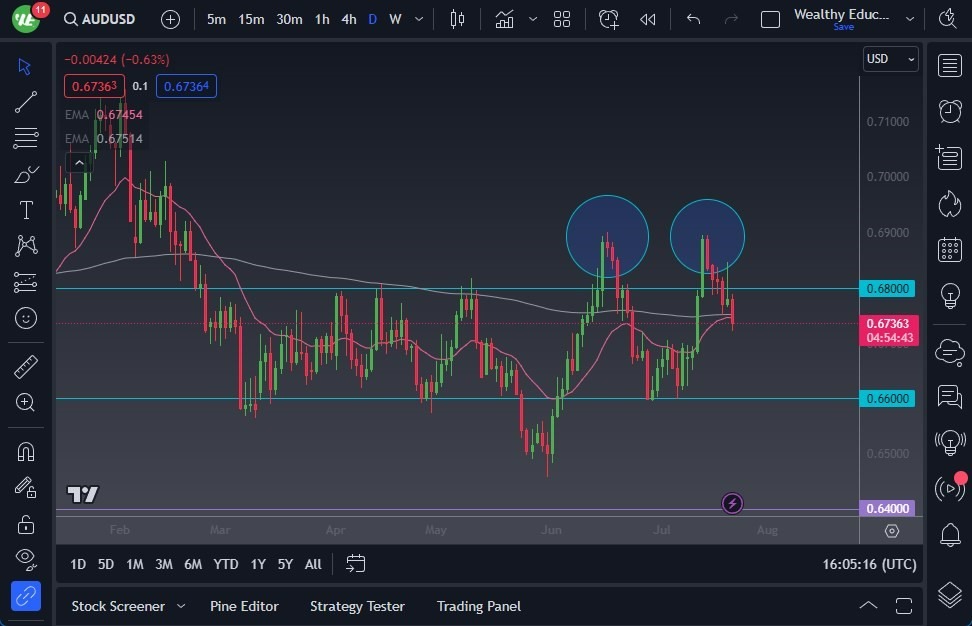Toggle hide all drawing tools
Screen dimensions: 972x626
coord(25,559)
